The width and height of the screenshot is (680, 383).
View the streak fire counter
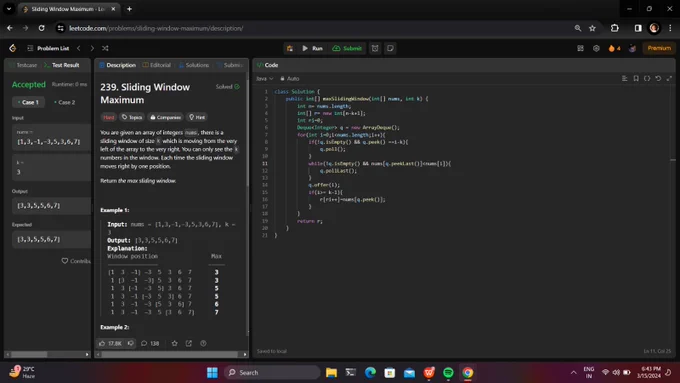(614, 48)
